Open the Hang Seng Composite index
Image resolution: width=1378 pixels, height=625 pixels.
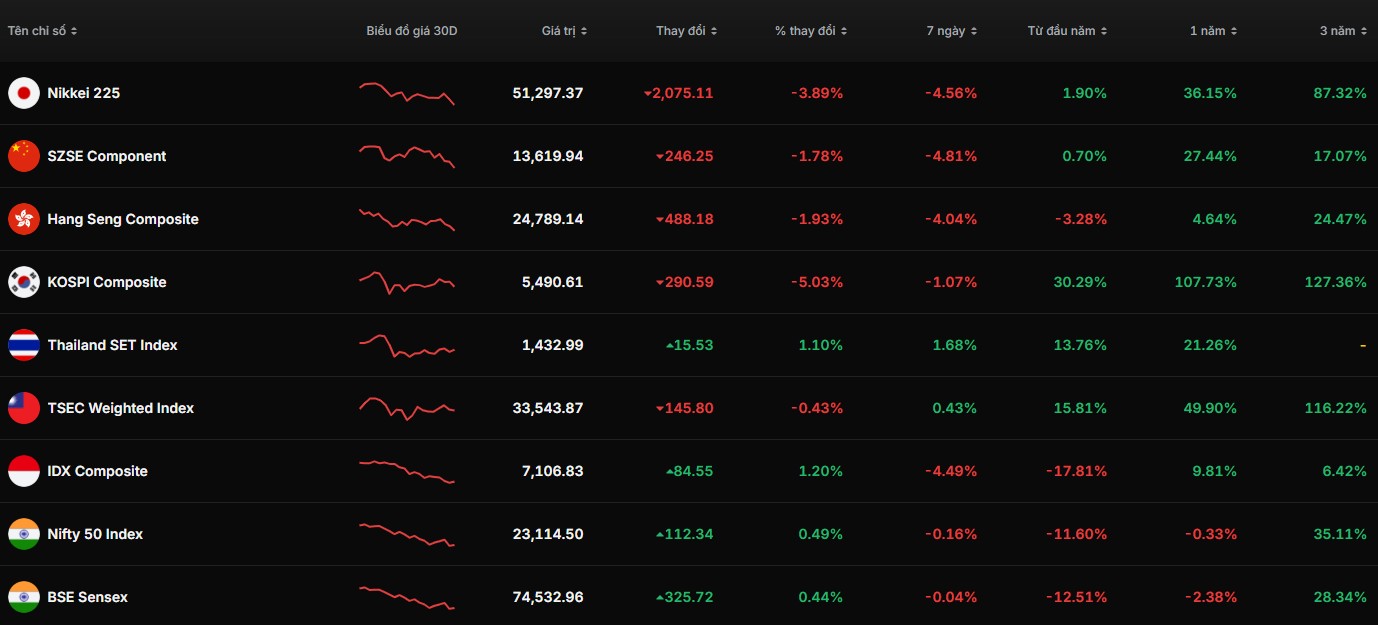(123, 219)
